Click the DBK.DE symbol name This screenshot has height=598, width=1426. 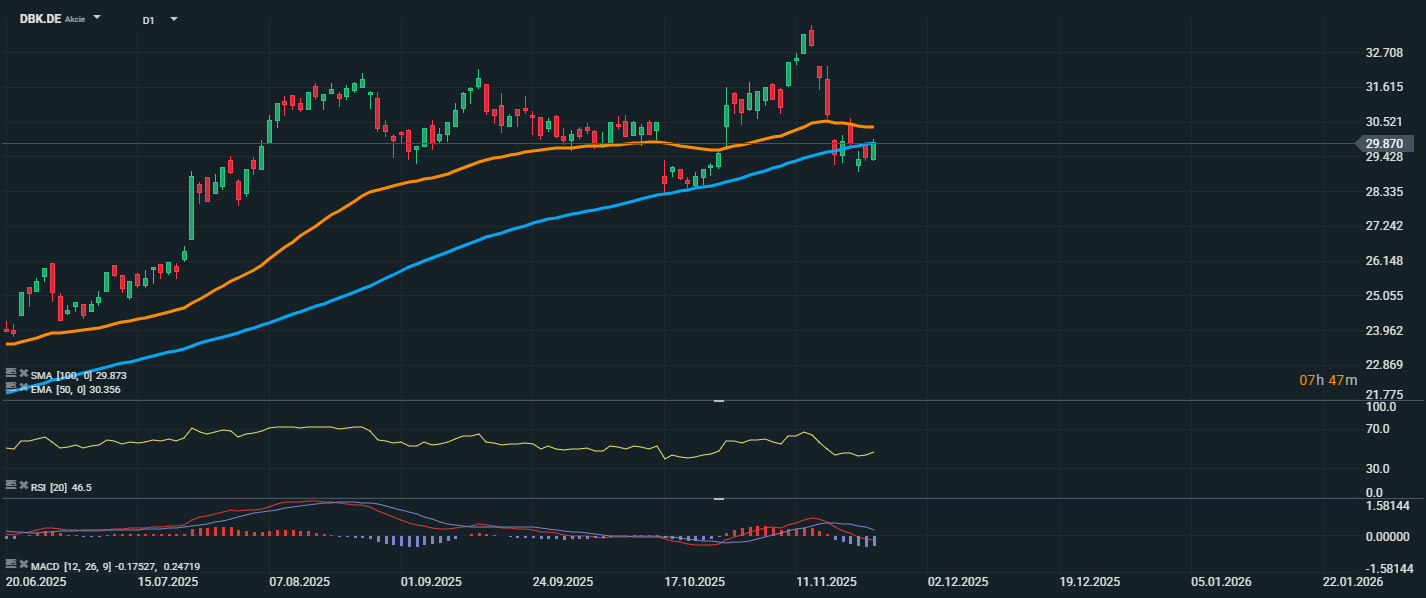point(40,19)
